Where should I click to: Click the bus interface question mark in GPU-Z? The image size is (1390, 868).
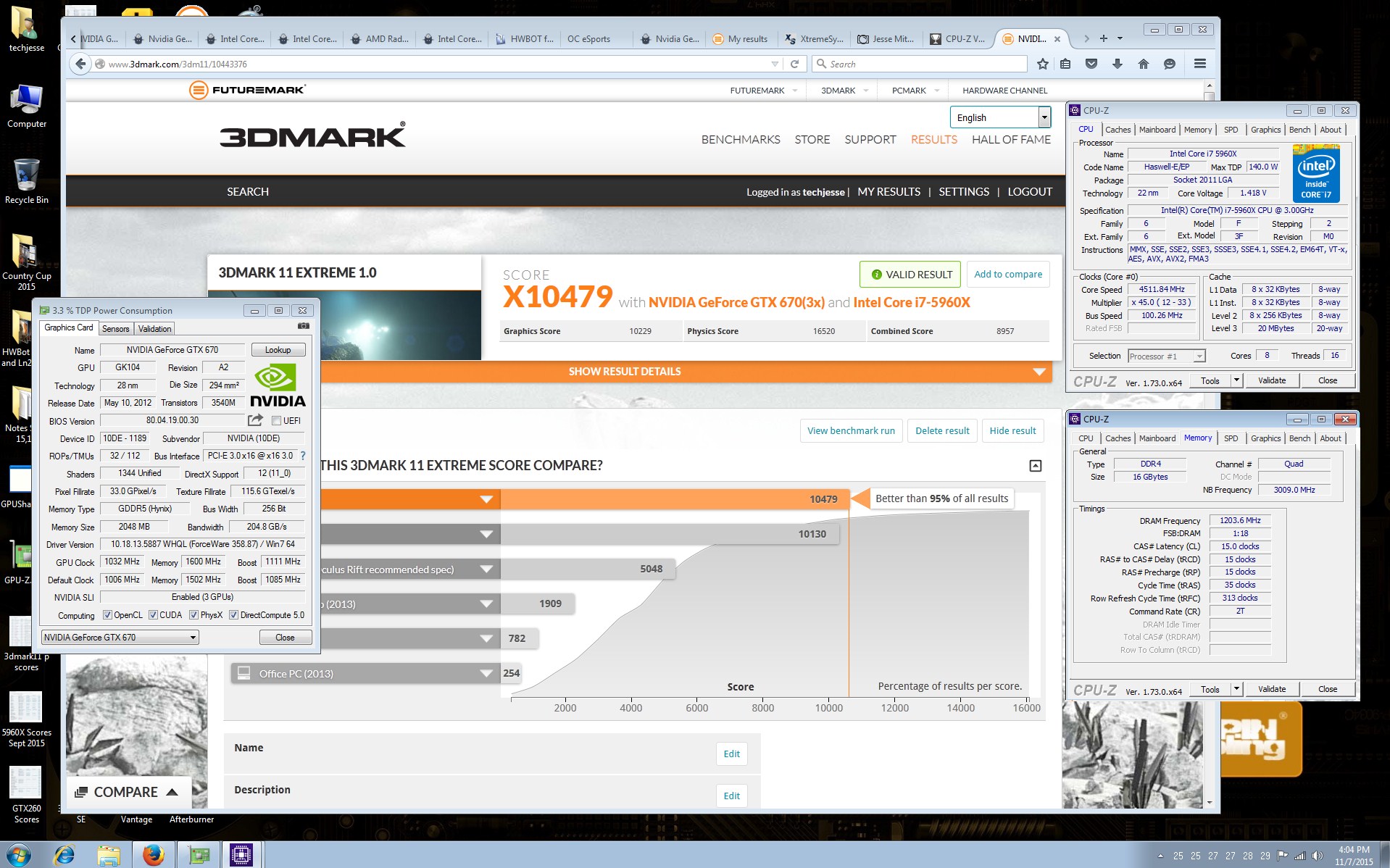pyautogui.click(x=303, y=456)
